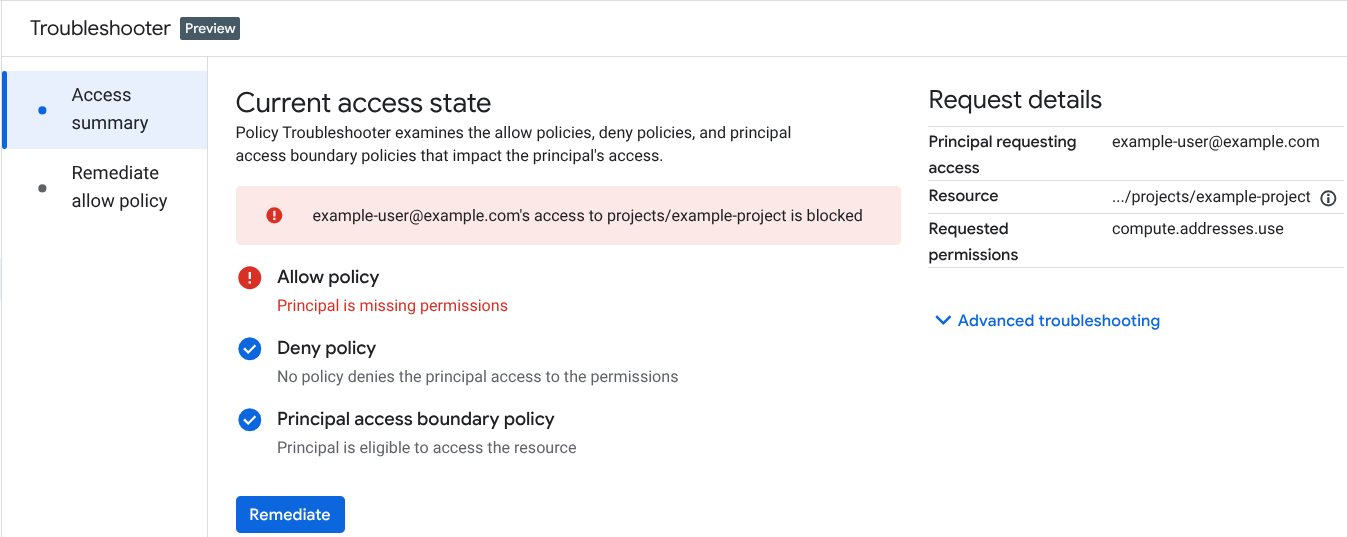Click the Allow policy heading
The image size is (1347, 537).
pyautogui.click(x=328, y=277)
